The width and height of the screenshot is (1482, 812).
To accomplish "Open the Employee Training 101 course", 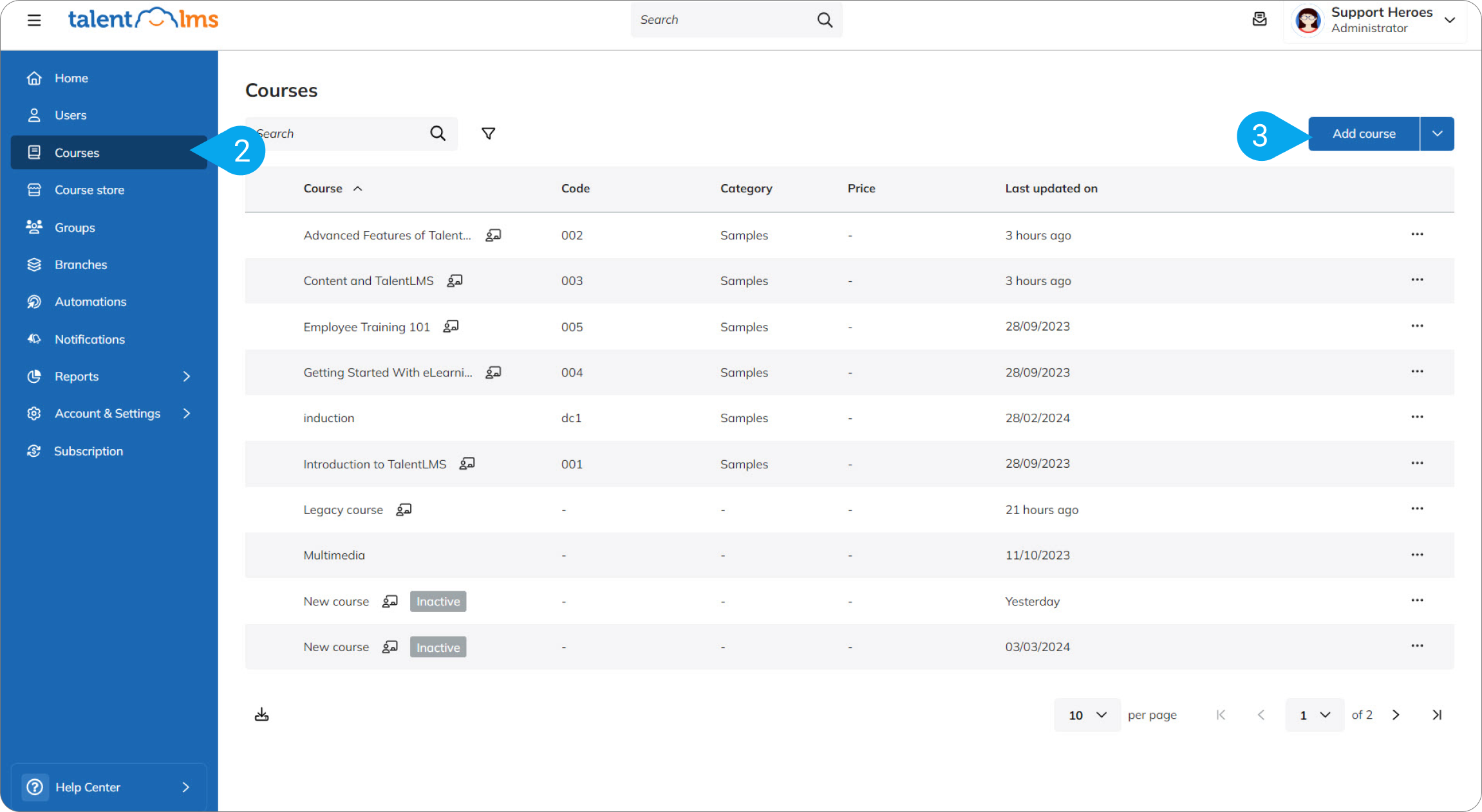I will coord(366,327).
